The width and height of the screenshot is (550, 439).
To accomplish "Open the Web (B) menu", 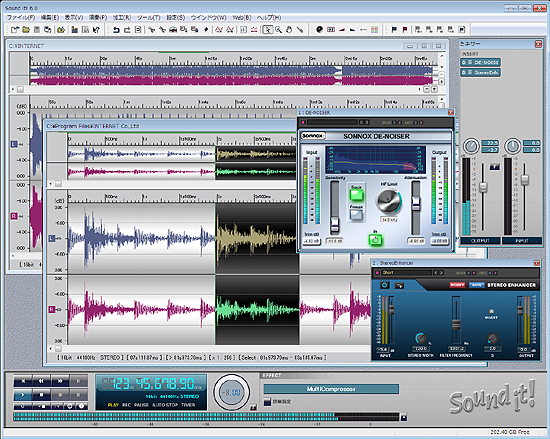I will pos(242,18).
